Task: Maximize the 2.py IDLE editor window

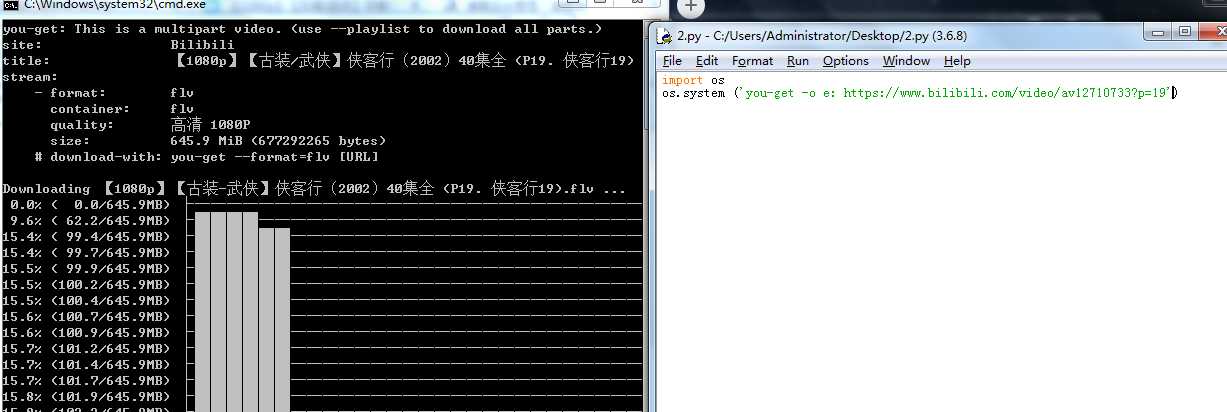Action: tap(1185, 32)
